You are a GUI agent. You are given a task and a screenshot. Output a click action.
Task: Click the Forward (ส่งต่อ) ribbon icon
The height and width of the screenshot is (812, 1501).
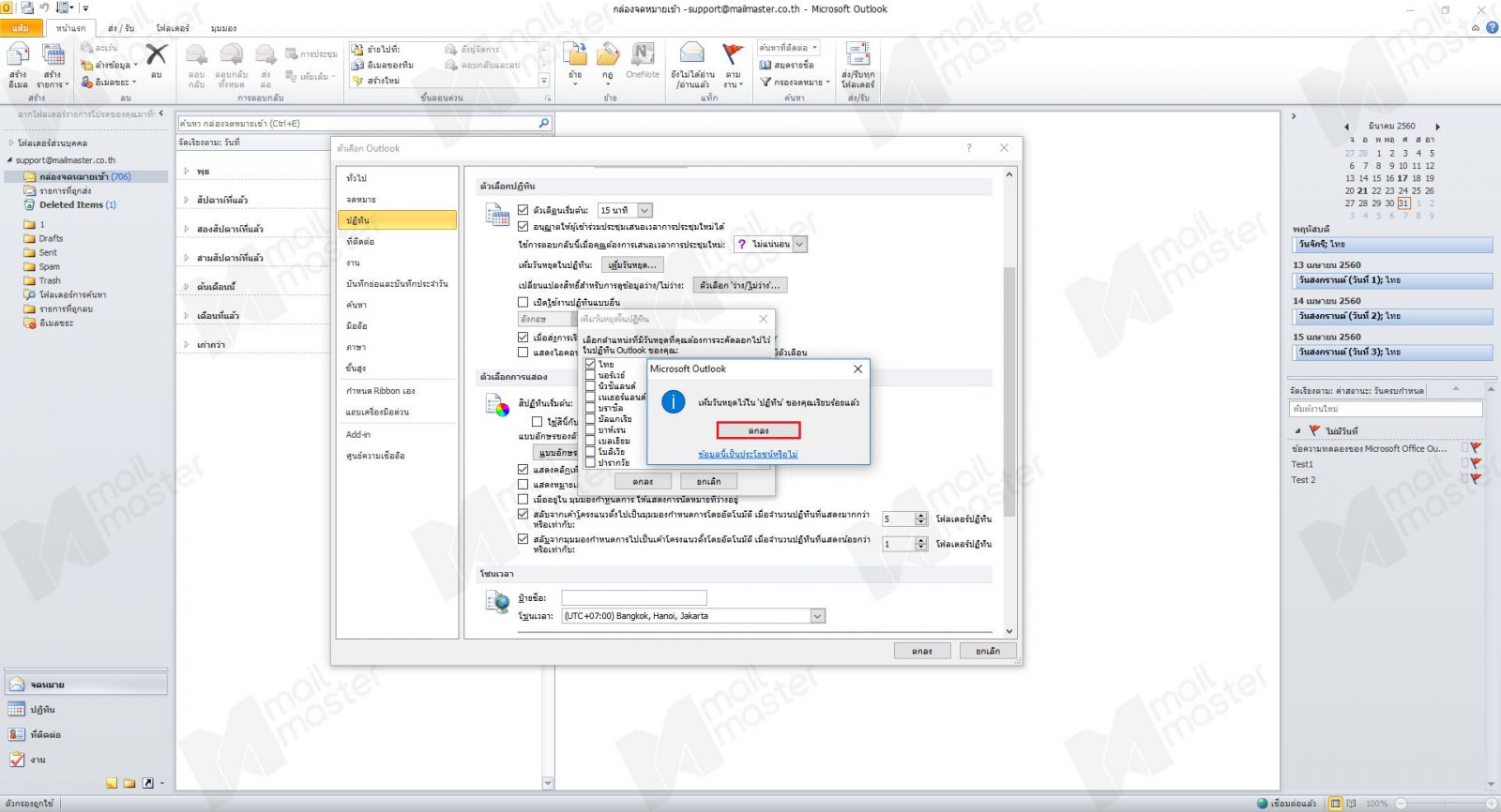point(265,55)
